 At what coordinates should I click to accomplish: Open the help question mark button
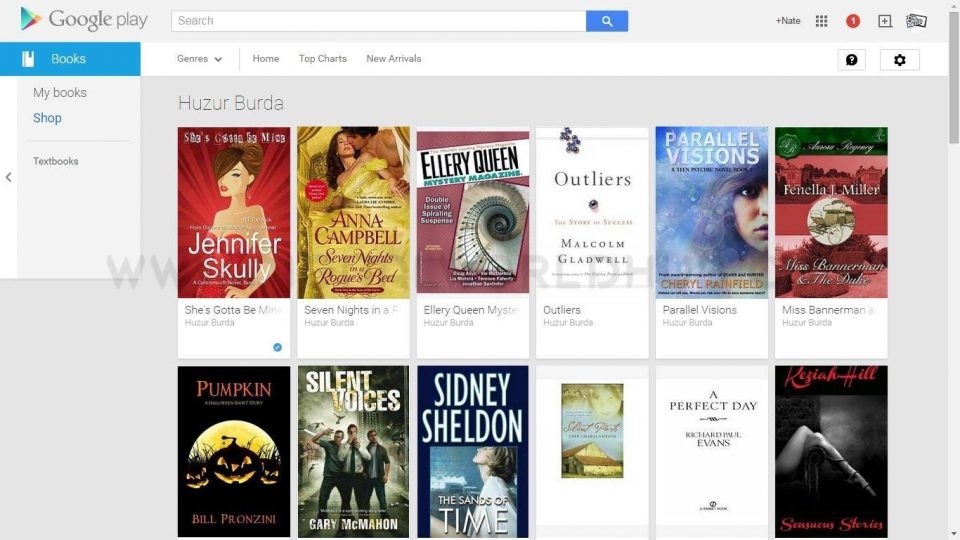[x=851, y=60]
